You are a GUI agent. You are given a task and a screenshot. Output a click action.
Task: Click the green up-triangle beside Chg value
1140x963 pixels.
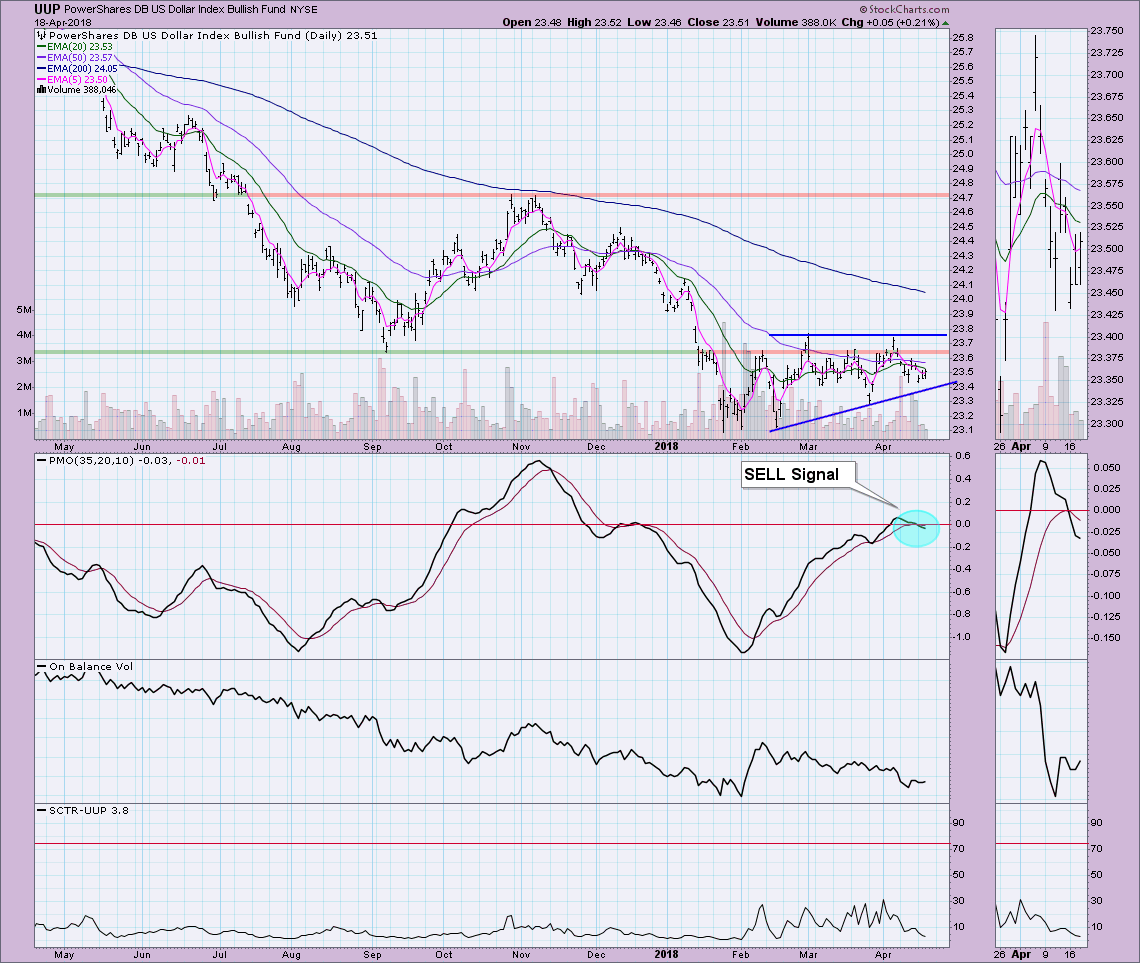click(x=945, y=23)
